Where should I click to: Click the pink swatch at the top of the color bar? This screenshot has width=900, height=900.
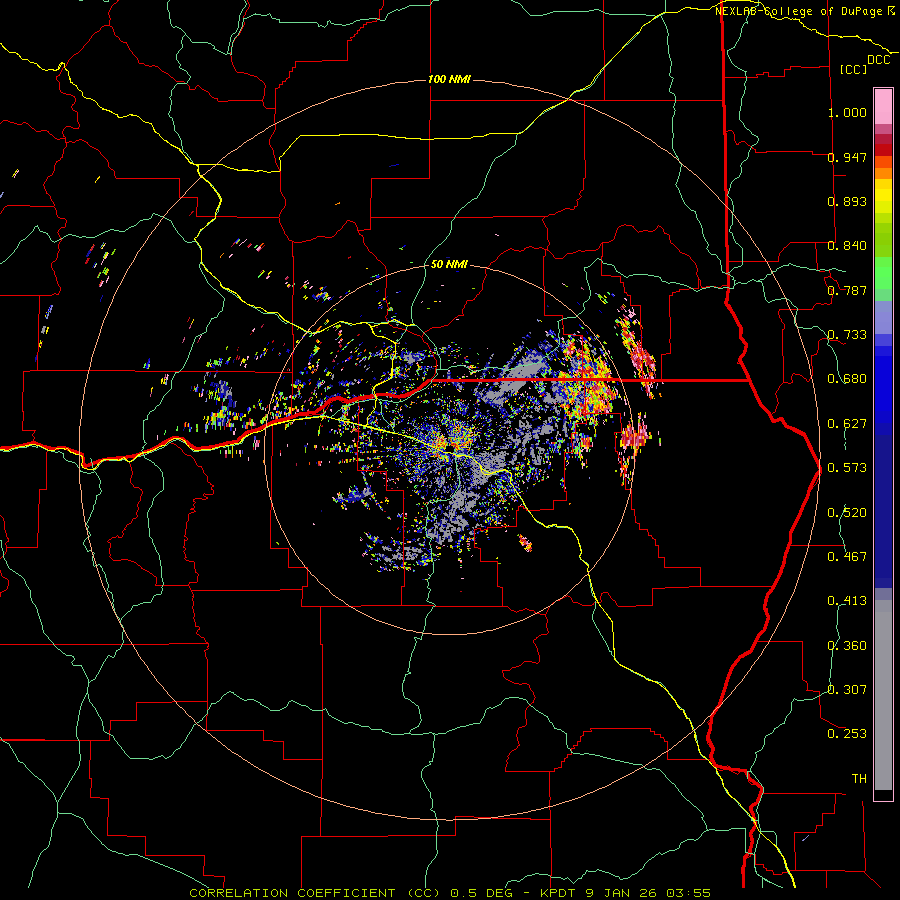click(883, 107)
